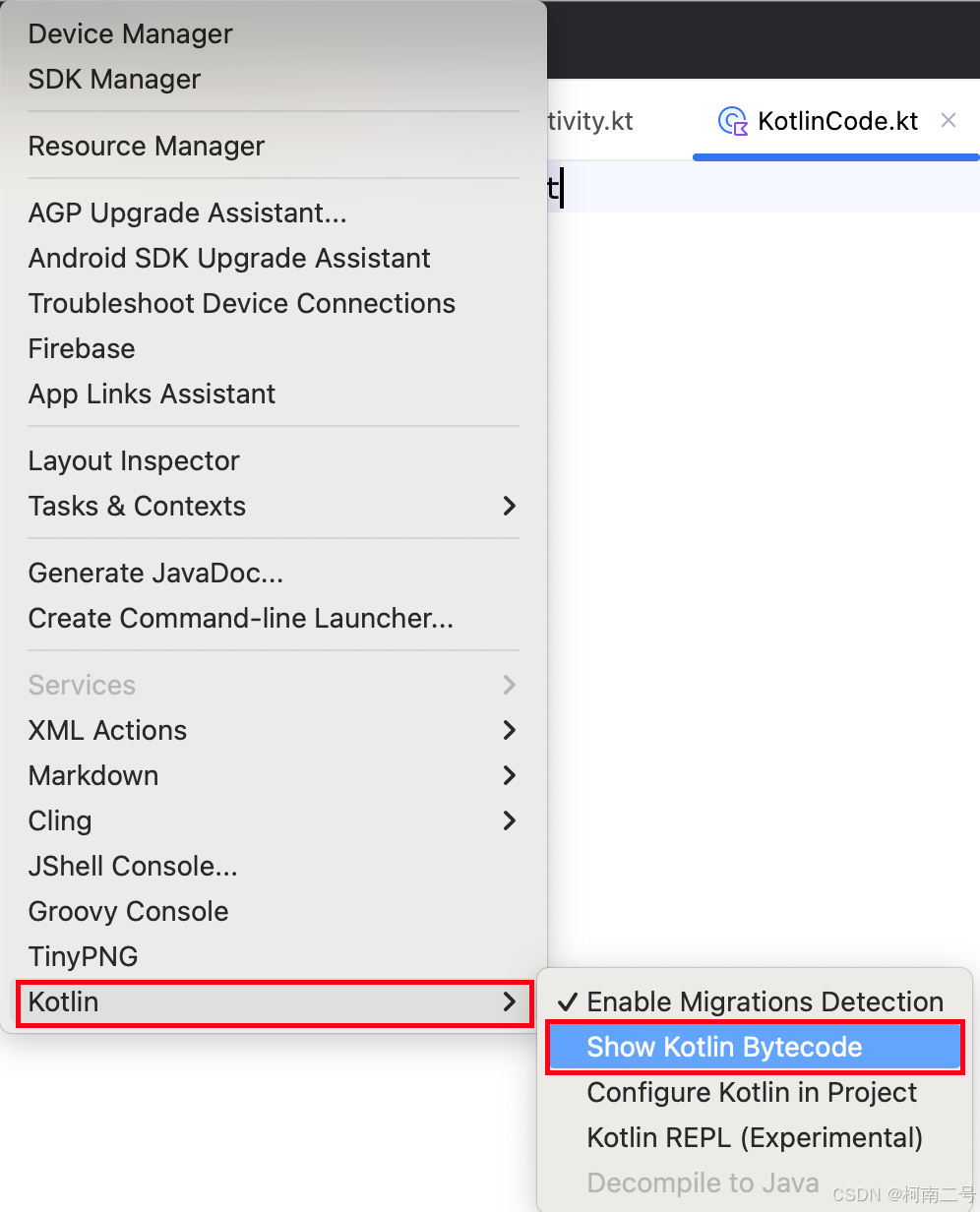The image size is (980, 1212).
Task: Switch to the KotlinCode.kt tab
Action: click(837, 120)
